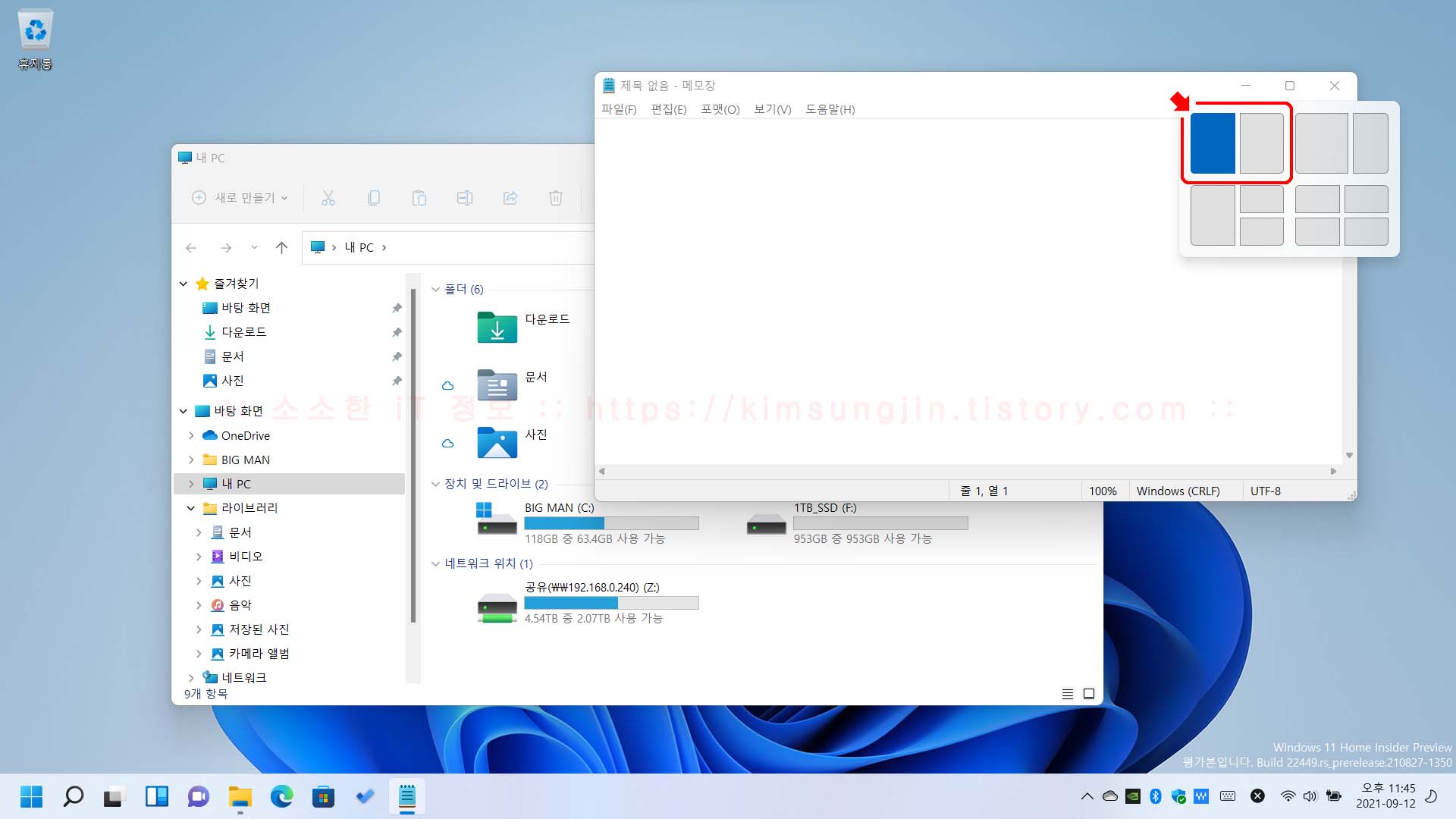Viewport: 1456px width, 819px height.
Task: Open Notepad's 보기(V) menu
Action: (x=772, y=109)
